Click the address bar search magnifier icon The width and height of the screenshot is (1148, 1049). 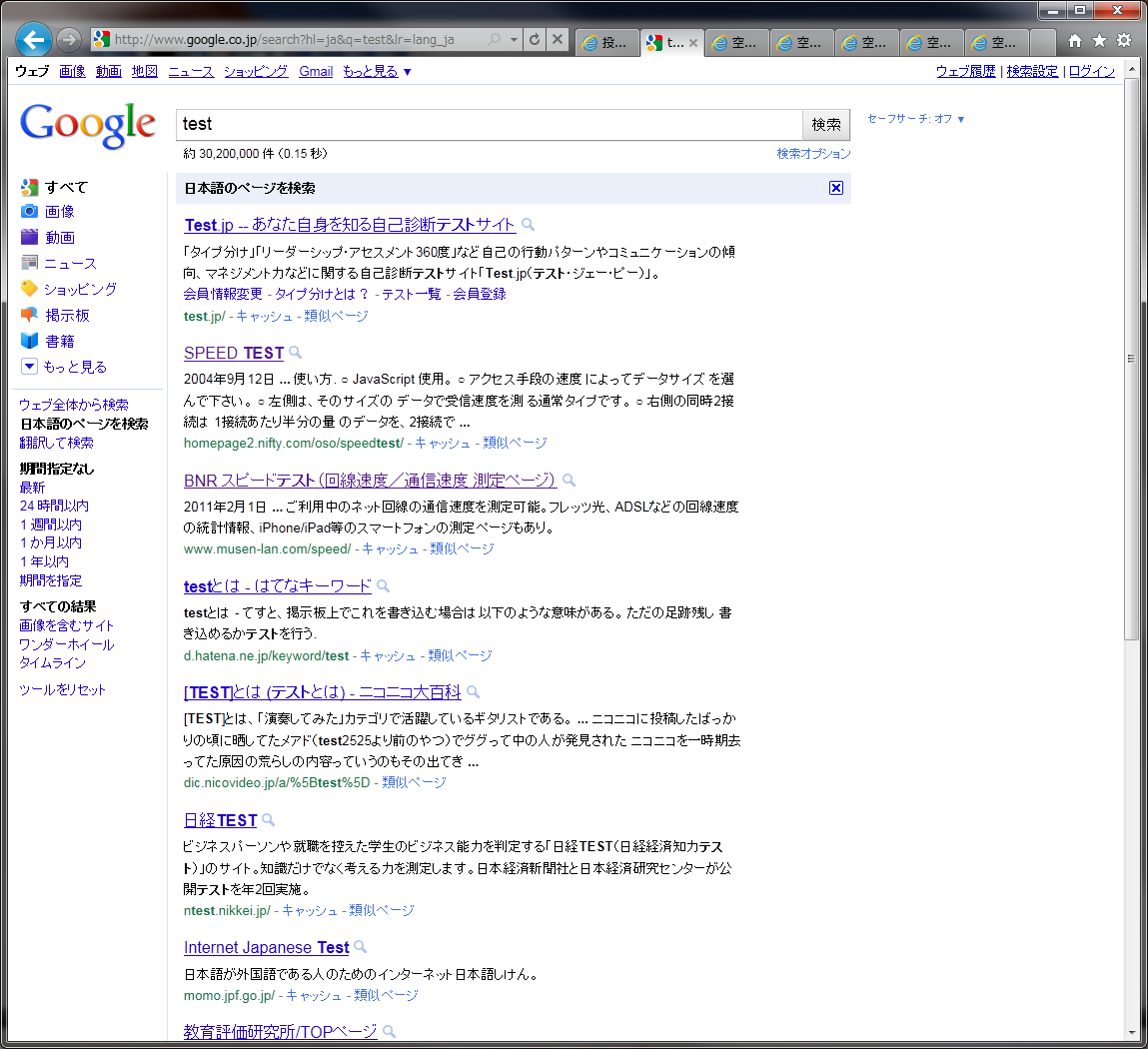point(495,40)
